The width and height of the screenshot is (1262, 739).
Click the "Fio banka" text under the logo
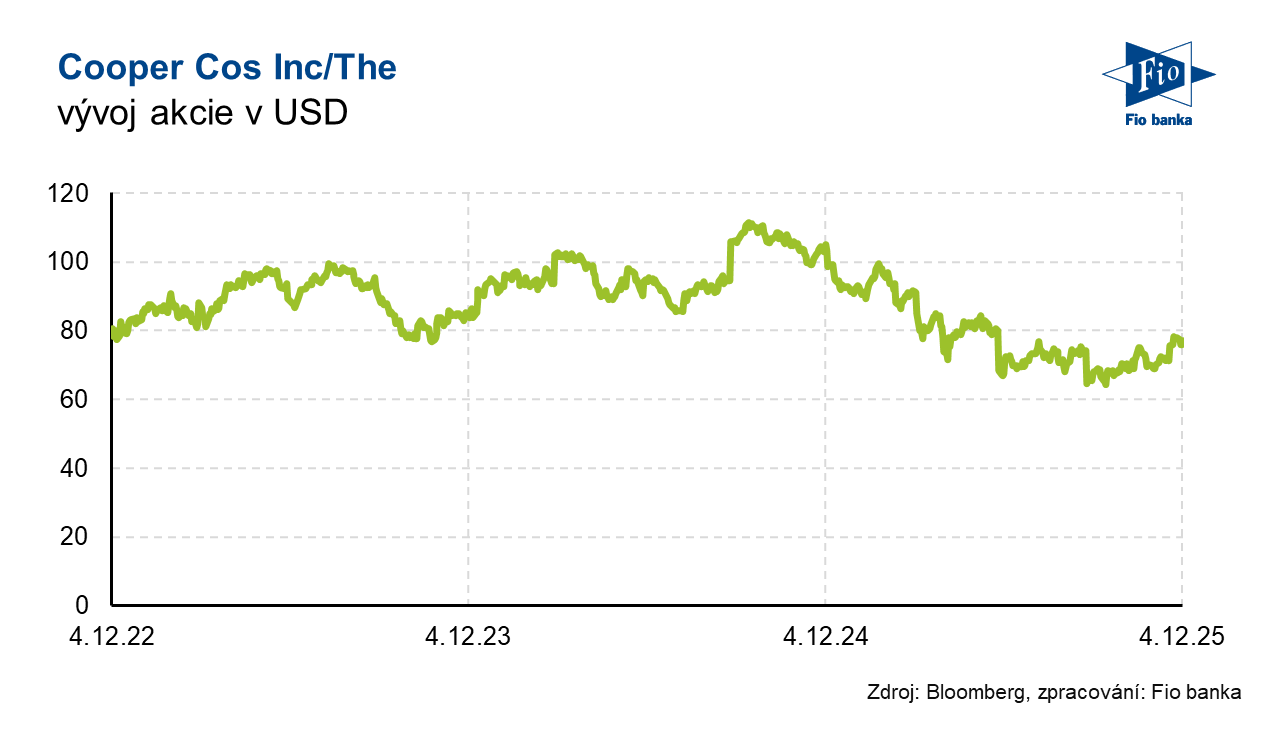click(x=1159, y=121)
